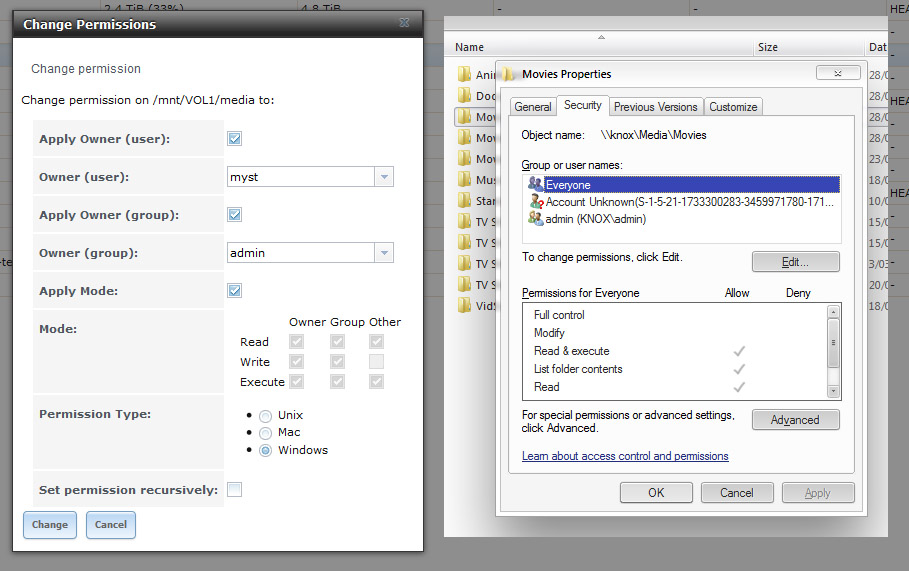Open the Customize tab
The height and width of the screenshot is (571, 909).
(733, 107)
